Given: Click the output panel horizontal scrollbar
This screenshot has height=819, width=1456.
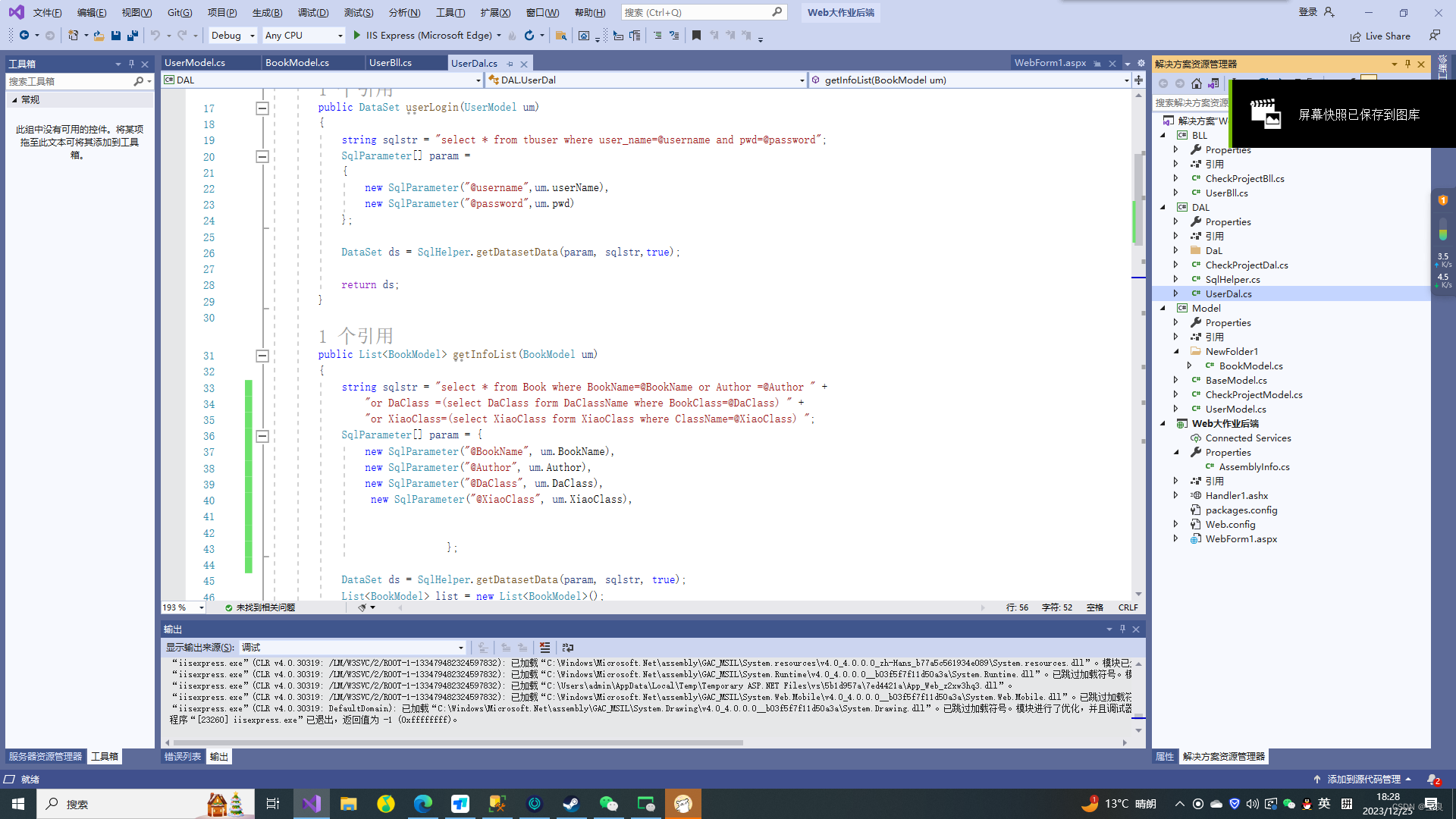Looking at the screenshot, I should coord(457,743).
